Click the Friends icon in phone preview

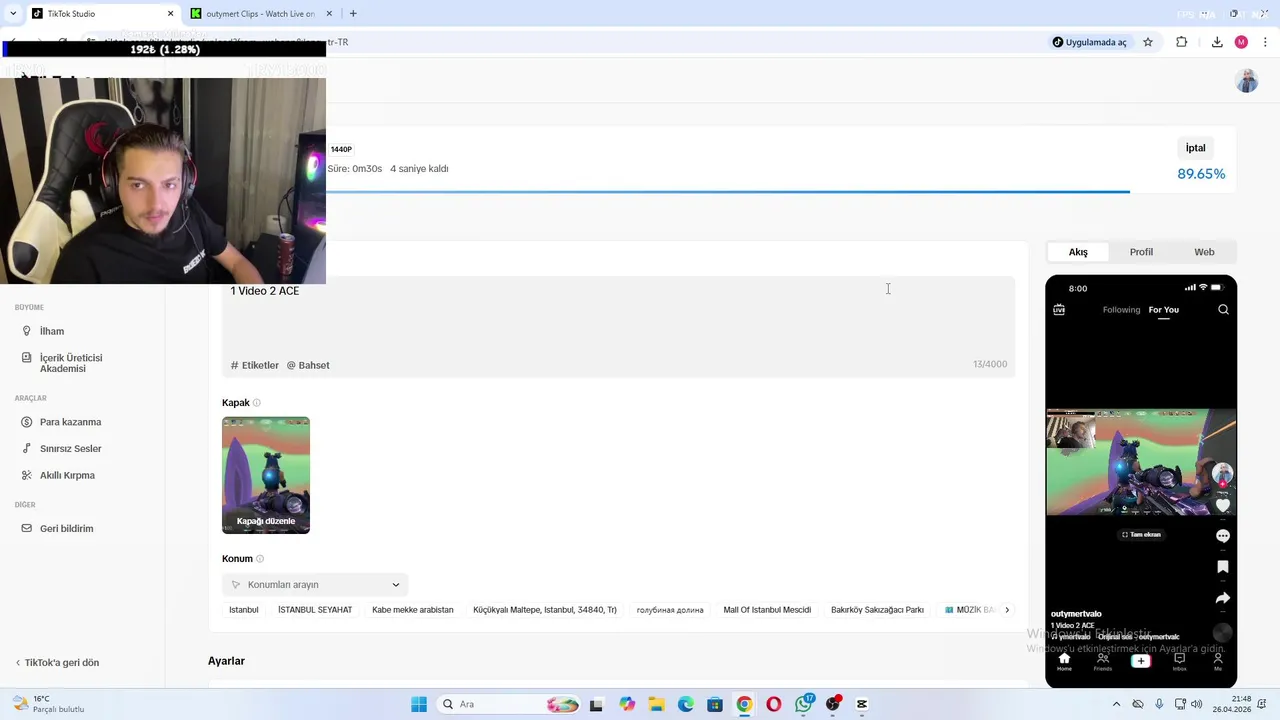[x=1103, y=661]
